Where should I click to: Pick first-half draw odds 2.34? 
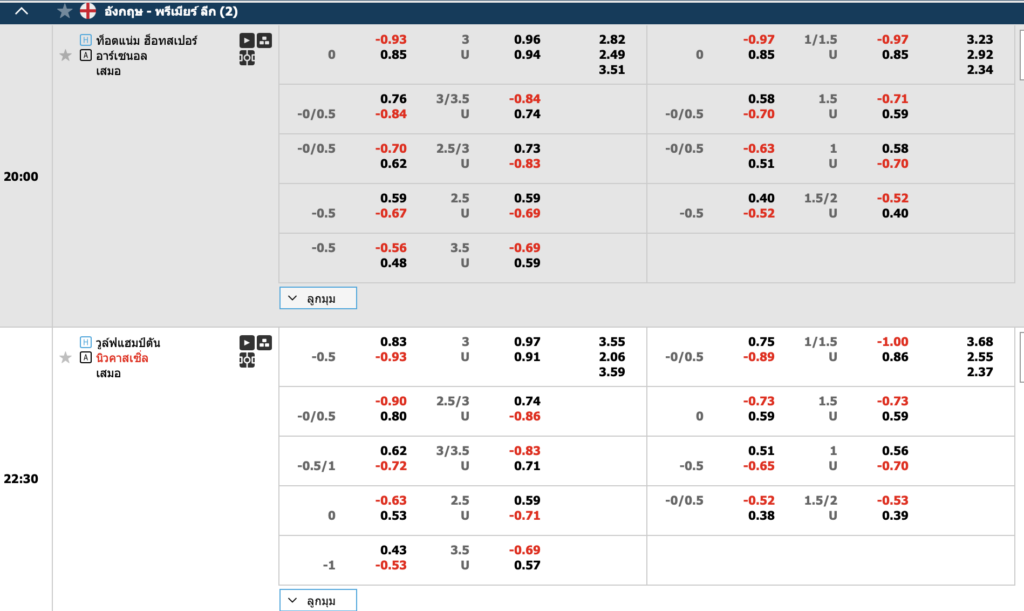tap(980, 70)
